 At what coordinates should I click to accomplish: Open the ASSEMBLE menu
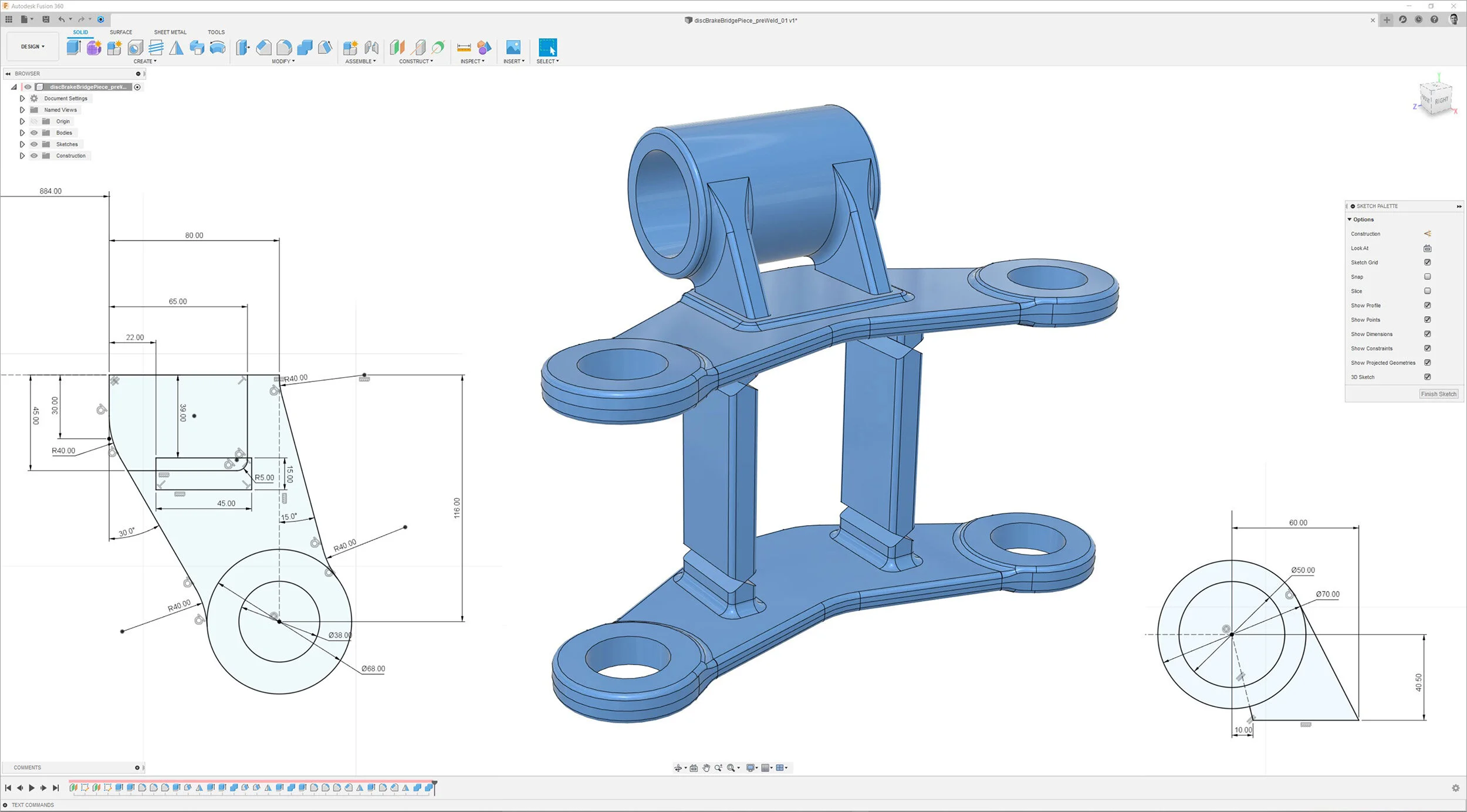tap(360, 62)
